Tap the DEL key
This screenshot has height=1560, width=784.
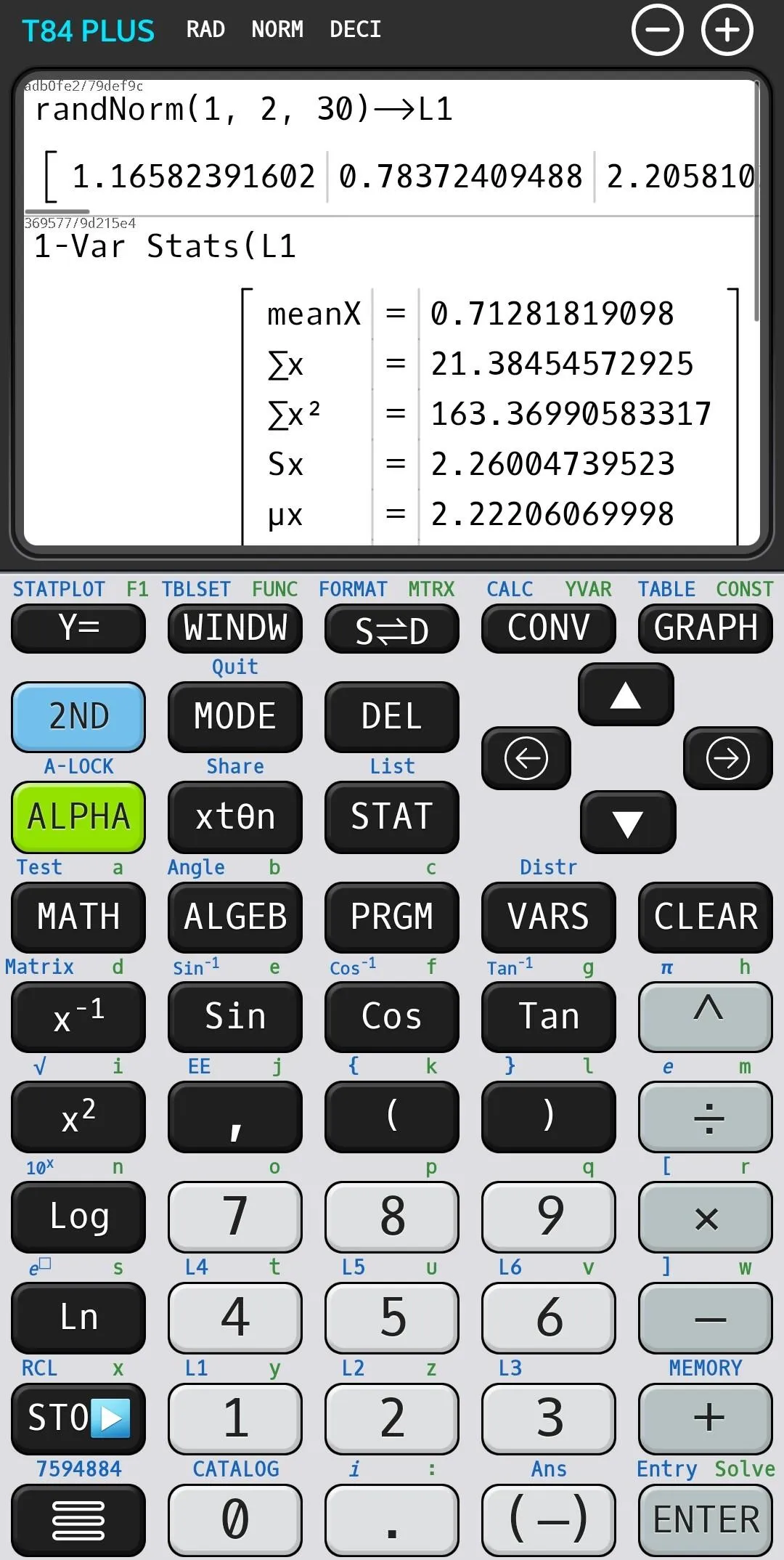coord(392,717)
